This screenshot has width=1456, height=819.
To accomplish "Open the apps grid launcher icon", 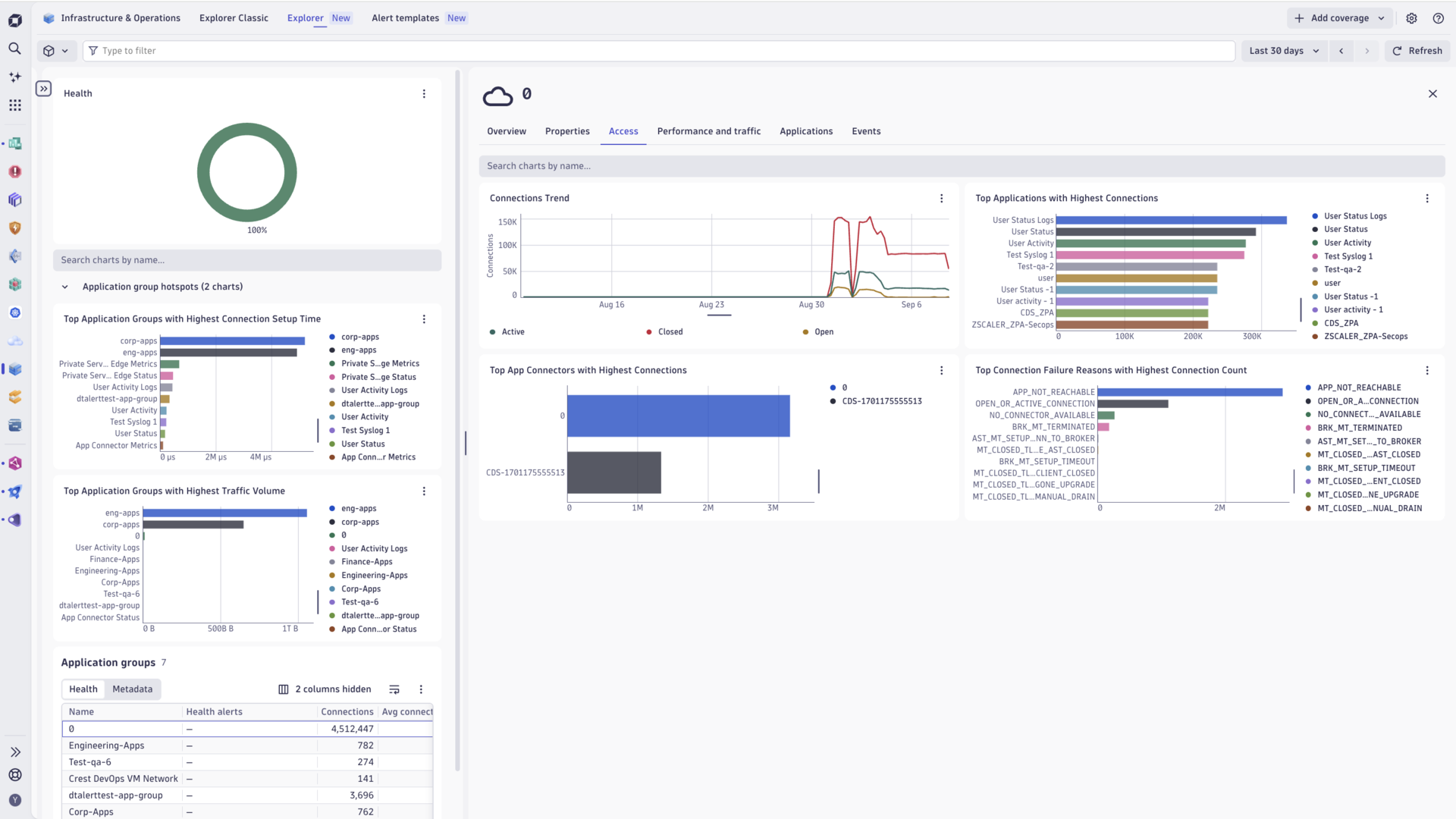I will (14, 105).
